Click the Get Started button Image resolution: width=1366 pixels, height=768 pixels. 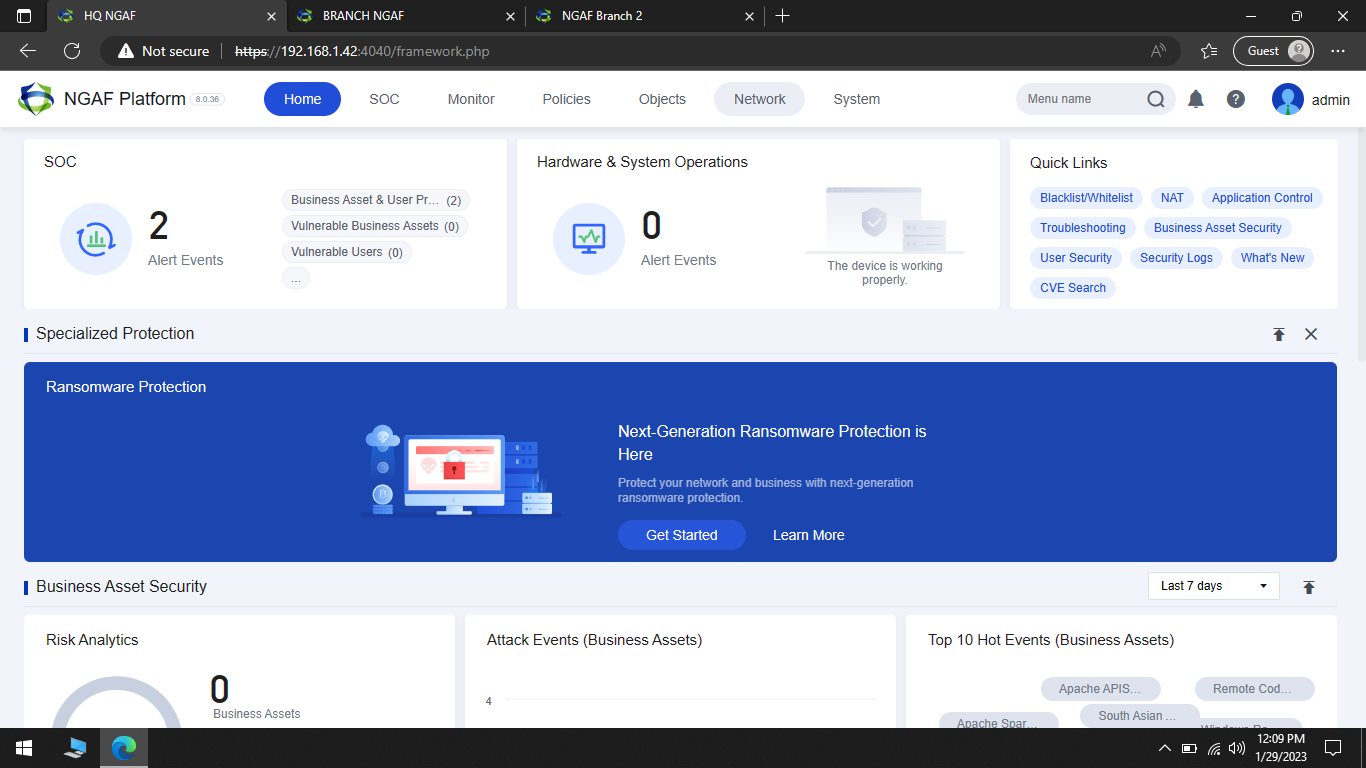pos(681,535)
